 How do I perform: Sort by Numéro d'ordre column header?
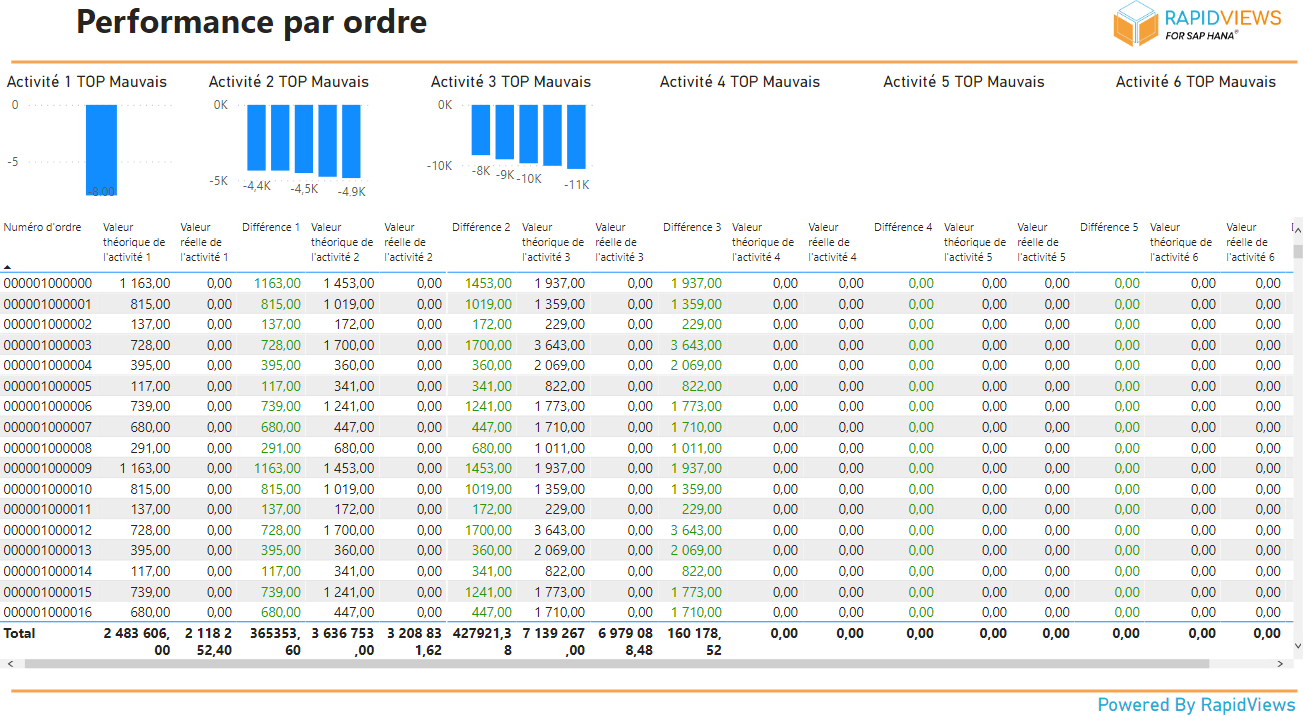[x=42, y=228]
